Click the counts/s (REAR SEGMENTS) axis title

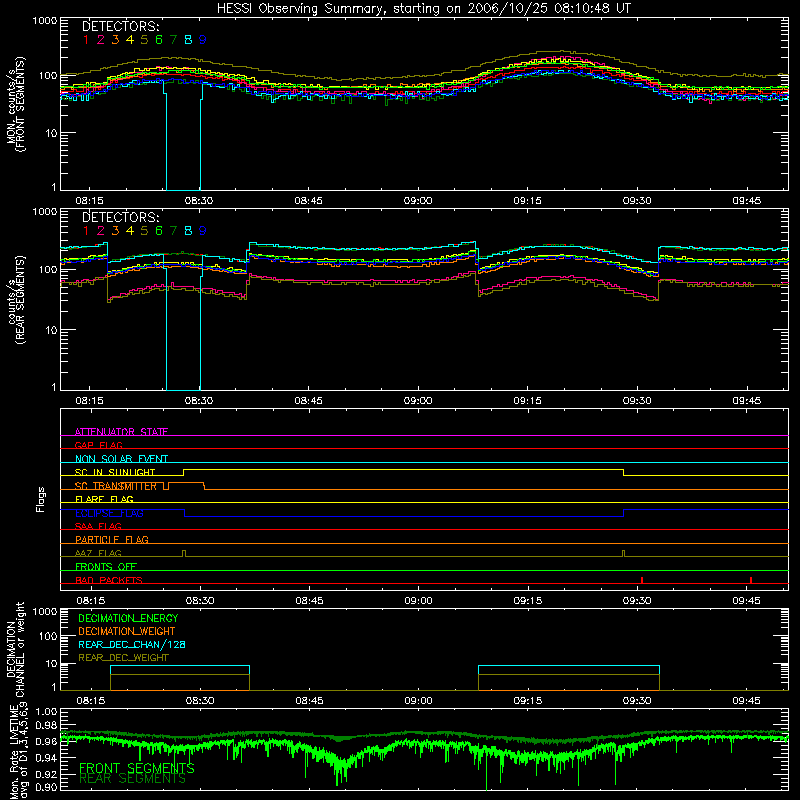(16, 300)
